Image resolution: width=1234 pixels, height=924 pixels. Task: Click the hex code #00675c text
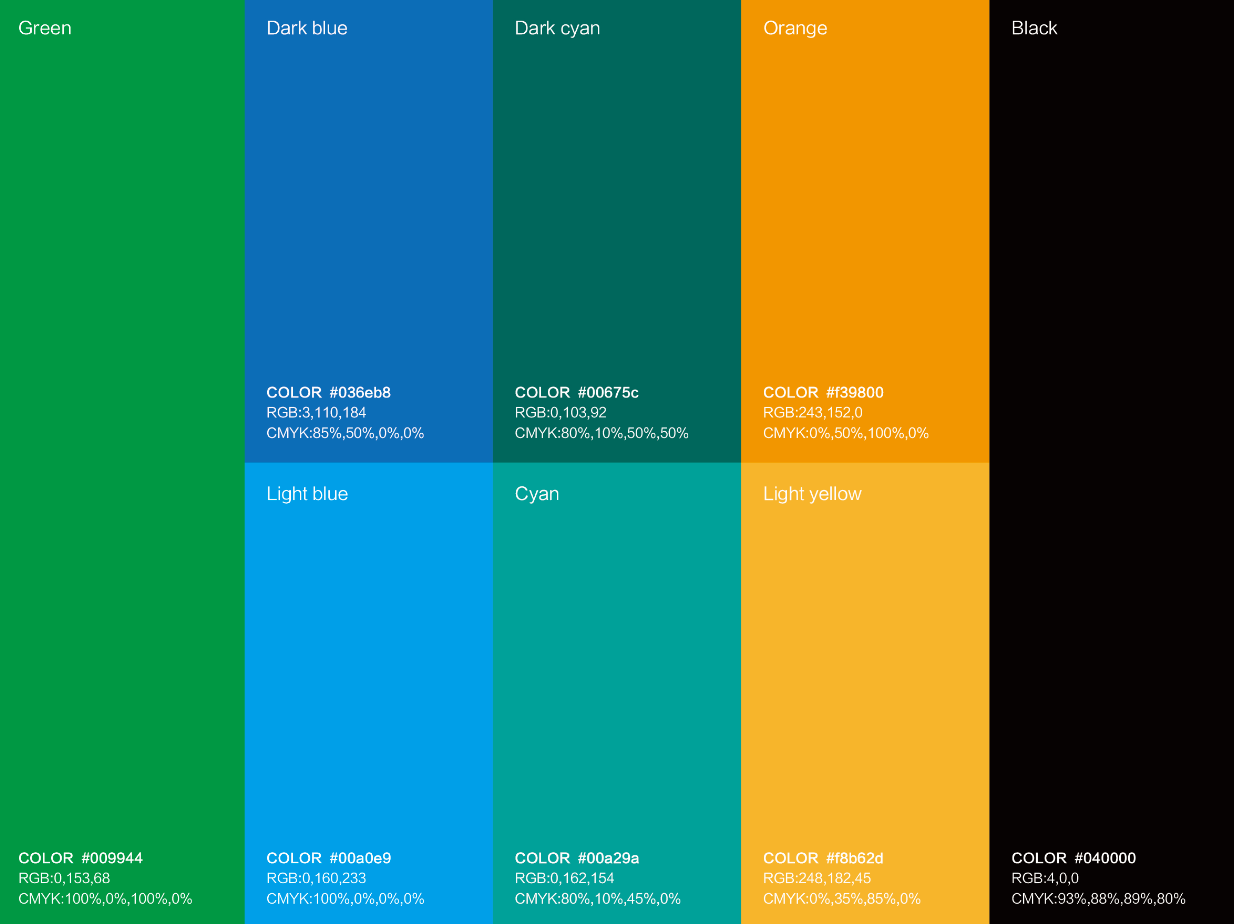pyautogui.click(x=607, y=393)
